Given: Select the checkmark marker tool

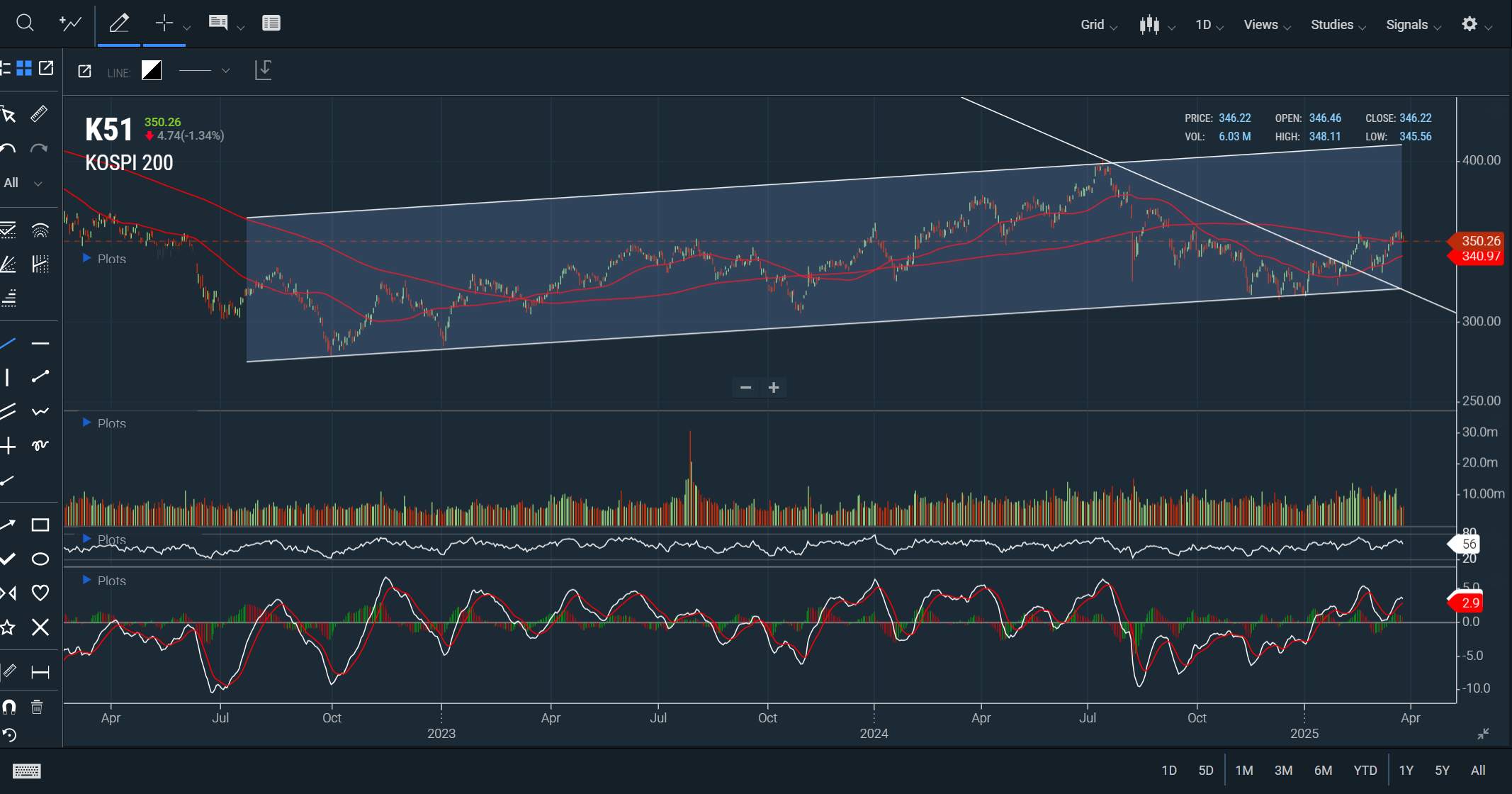Looking at the screenshot, I should click(8, 559).
